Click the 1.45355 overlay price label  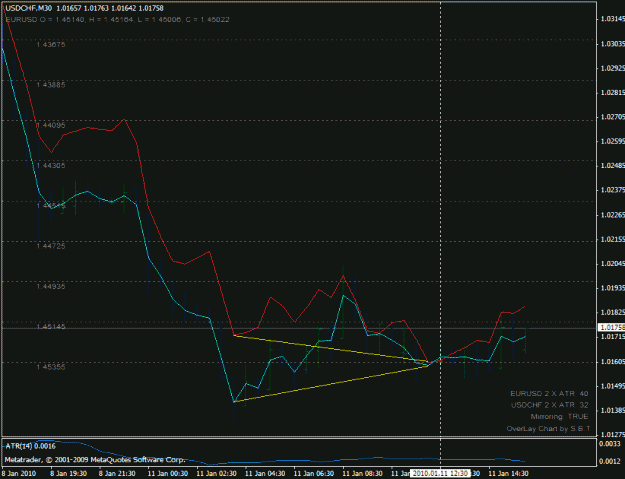51,367
